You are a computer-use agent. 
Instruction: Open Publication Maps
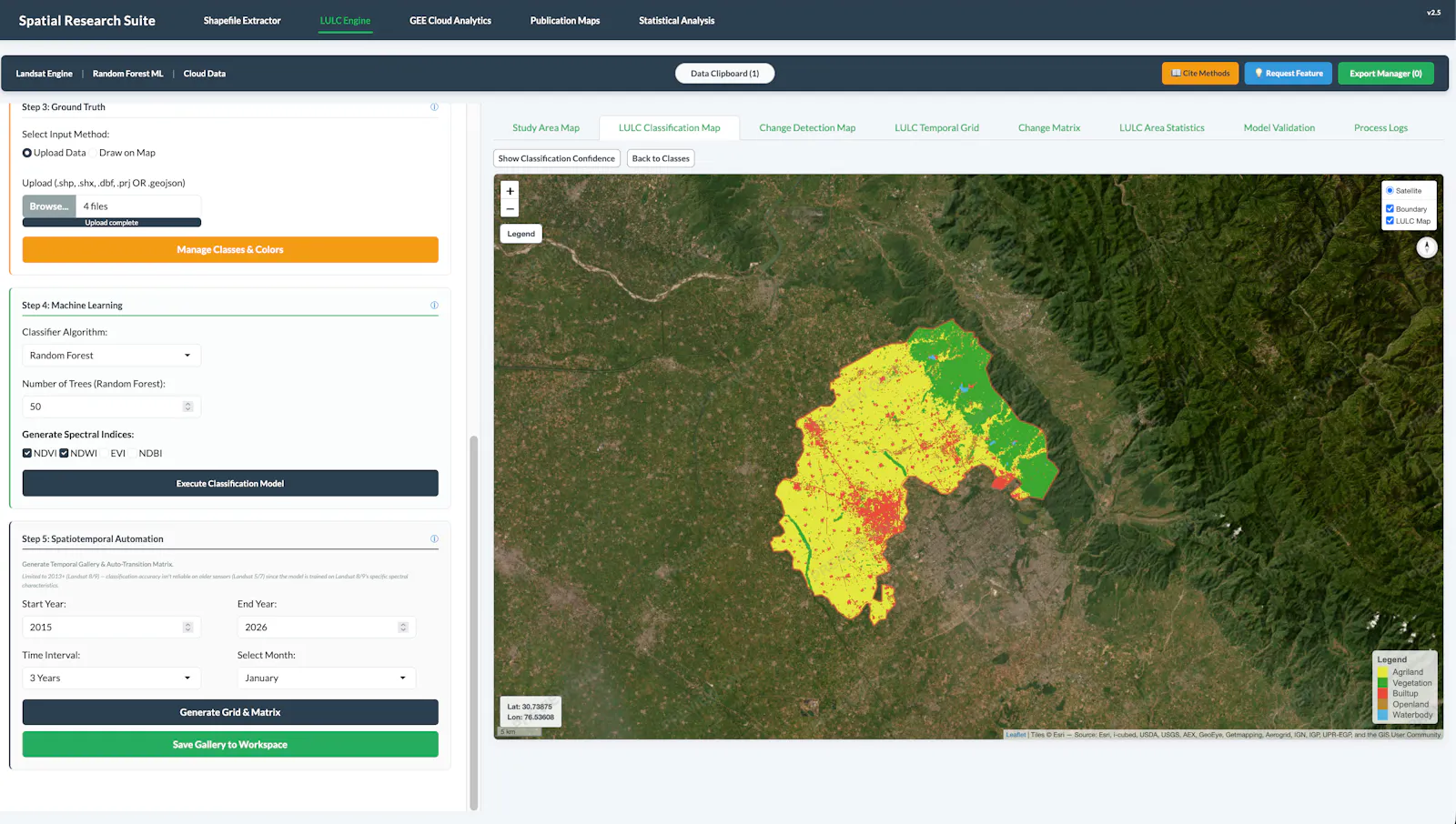tap(565, 21)
